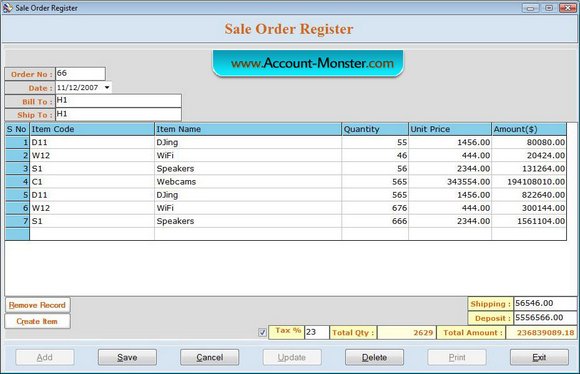
Task: Click the Save button
Action: tap(127, 357)
